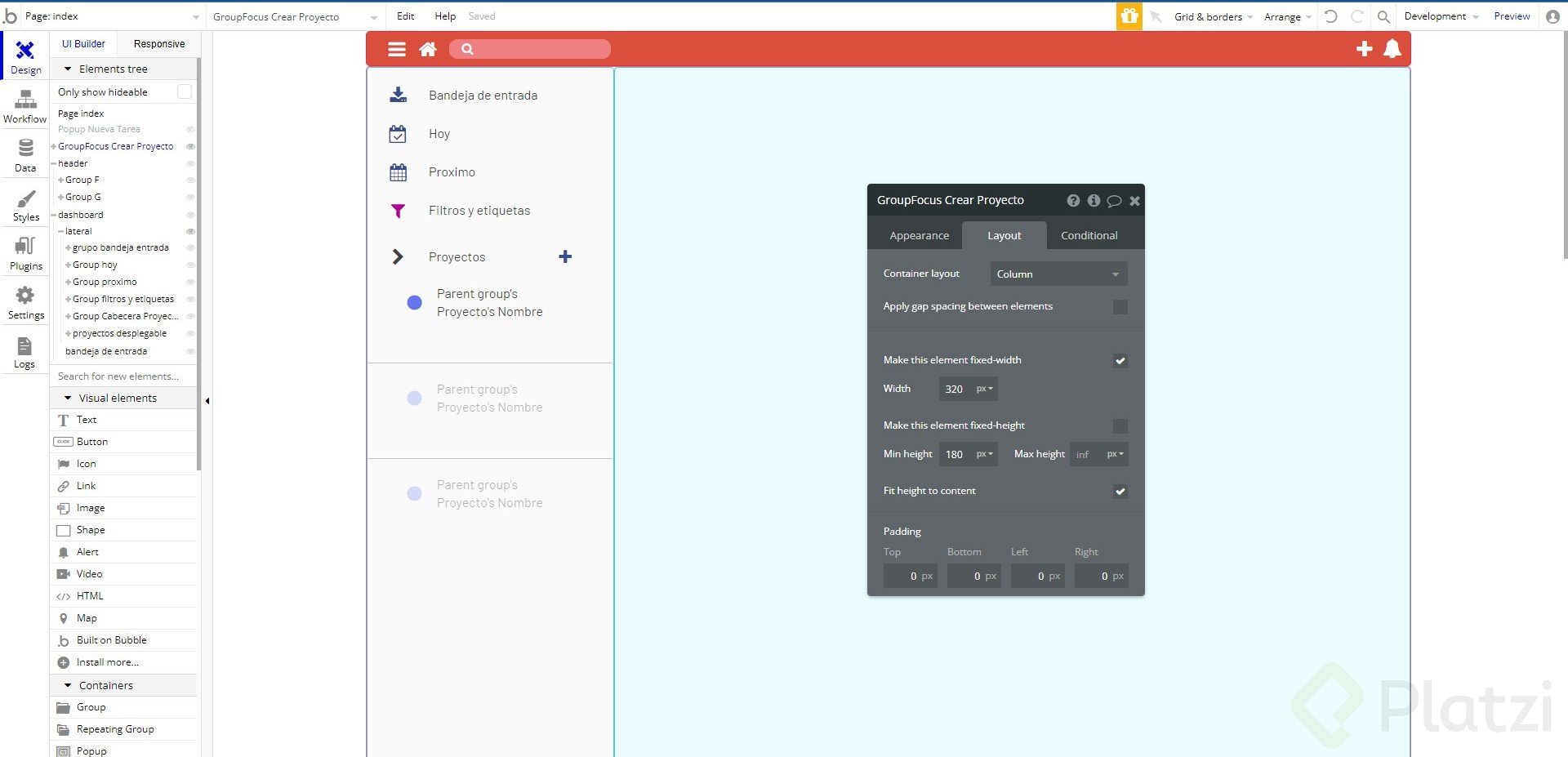Uncheck Fit height to content
This screenshot has width=1568, height=757.
click(1120, 491)
